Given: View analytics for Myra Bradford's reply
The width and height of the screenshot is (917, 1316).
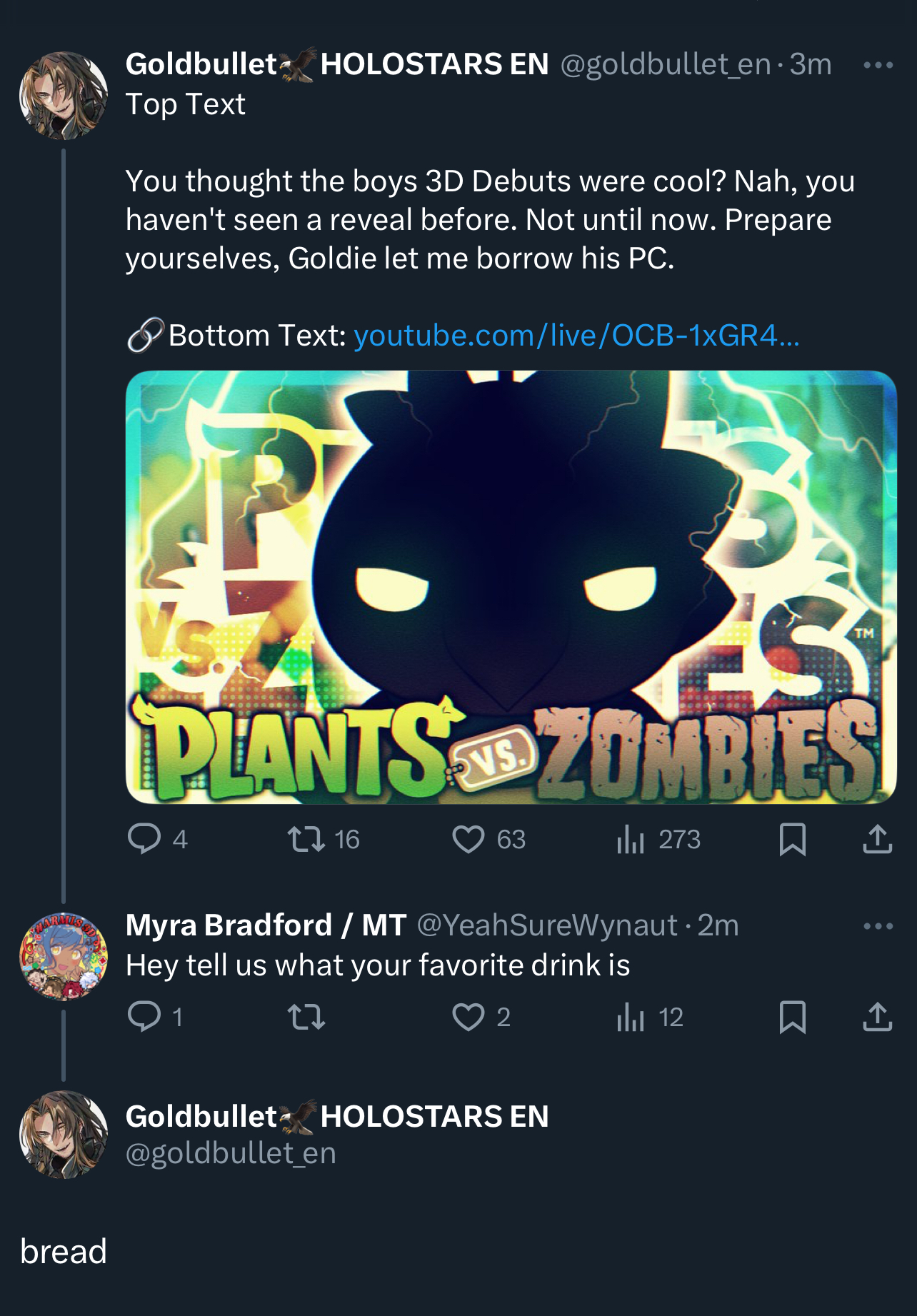Looking at the screenshot, I should point(631,1017).
